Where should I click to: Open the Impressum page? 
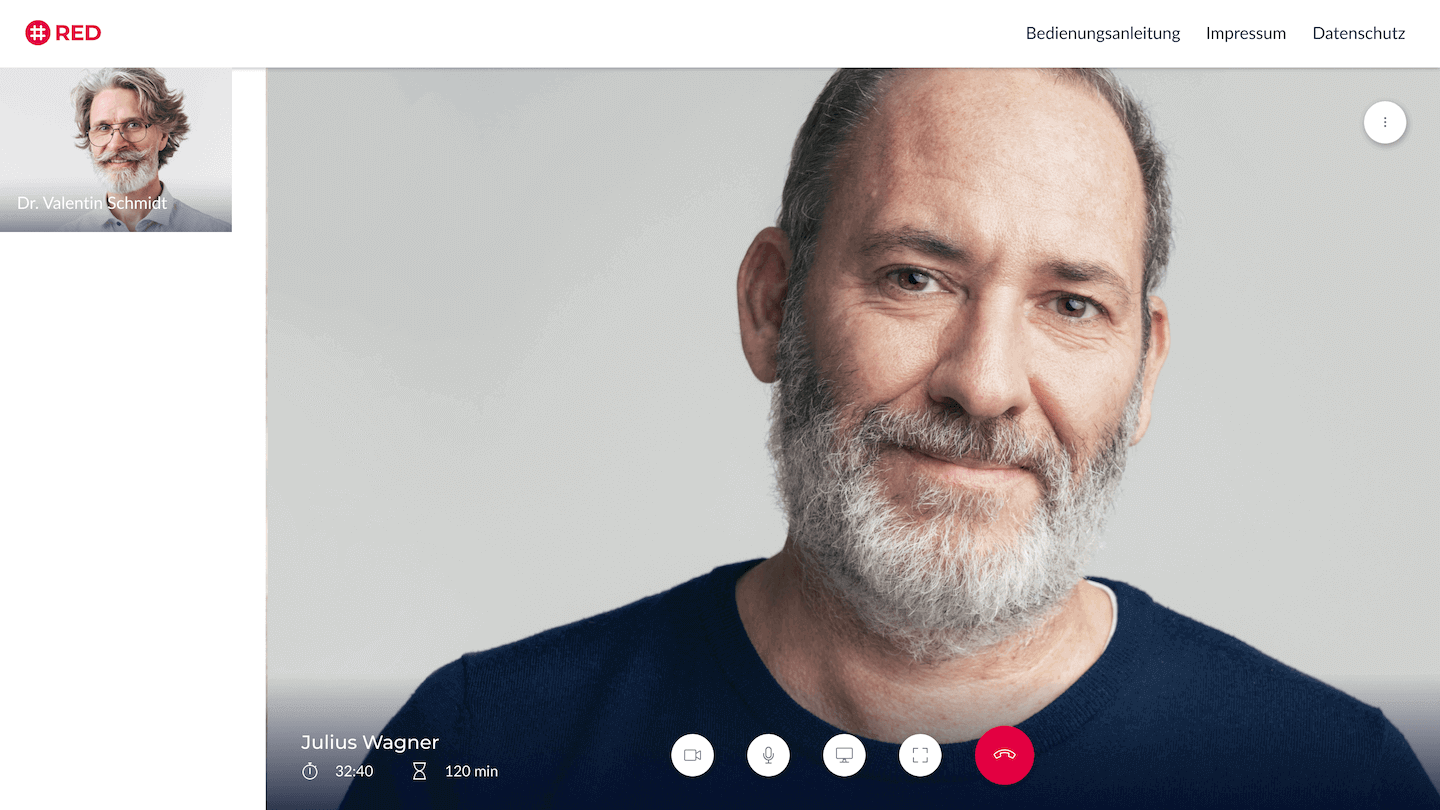pyautogui.click(x=1246, y=33)
